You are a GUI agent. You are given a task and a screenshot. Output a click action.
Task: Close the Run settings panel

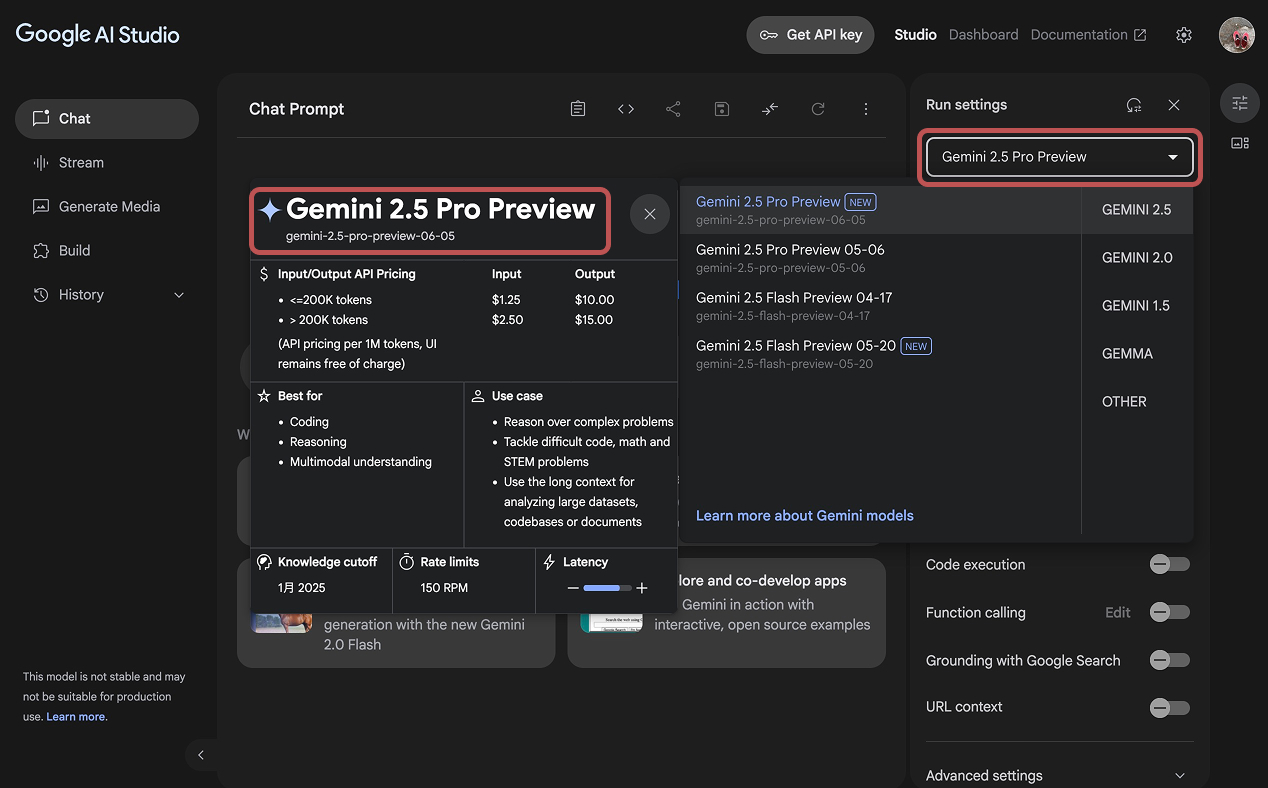point(1174,105)
